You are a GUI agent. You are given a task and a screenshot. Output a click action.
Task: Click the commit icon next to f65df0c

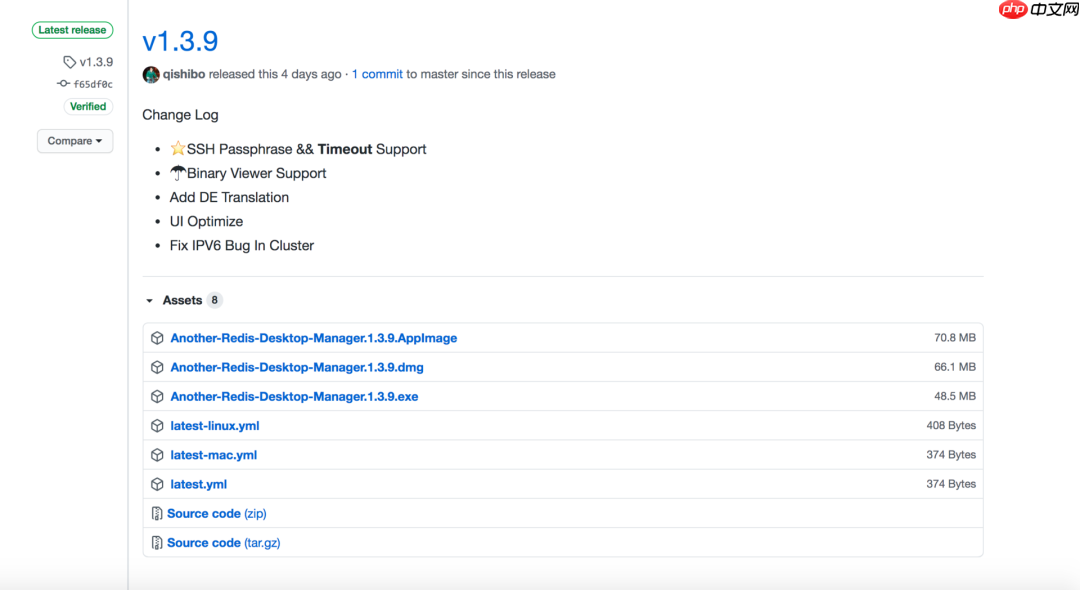63,84
